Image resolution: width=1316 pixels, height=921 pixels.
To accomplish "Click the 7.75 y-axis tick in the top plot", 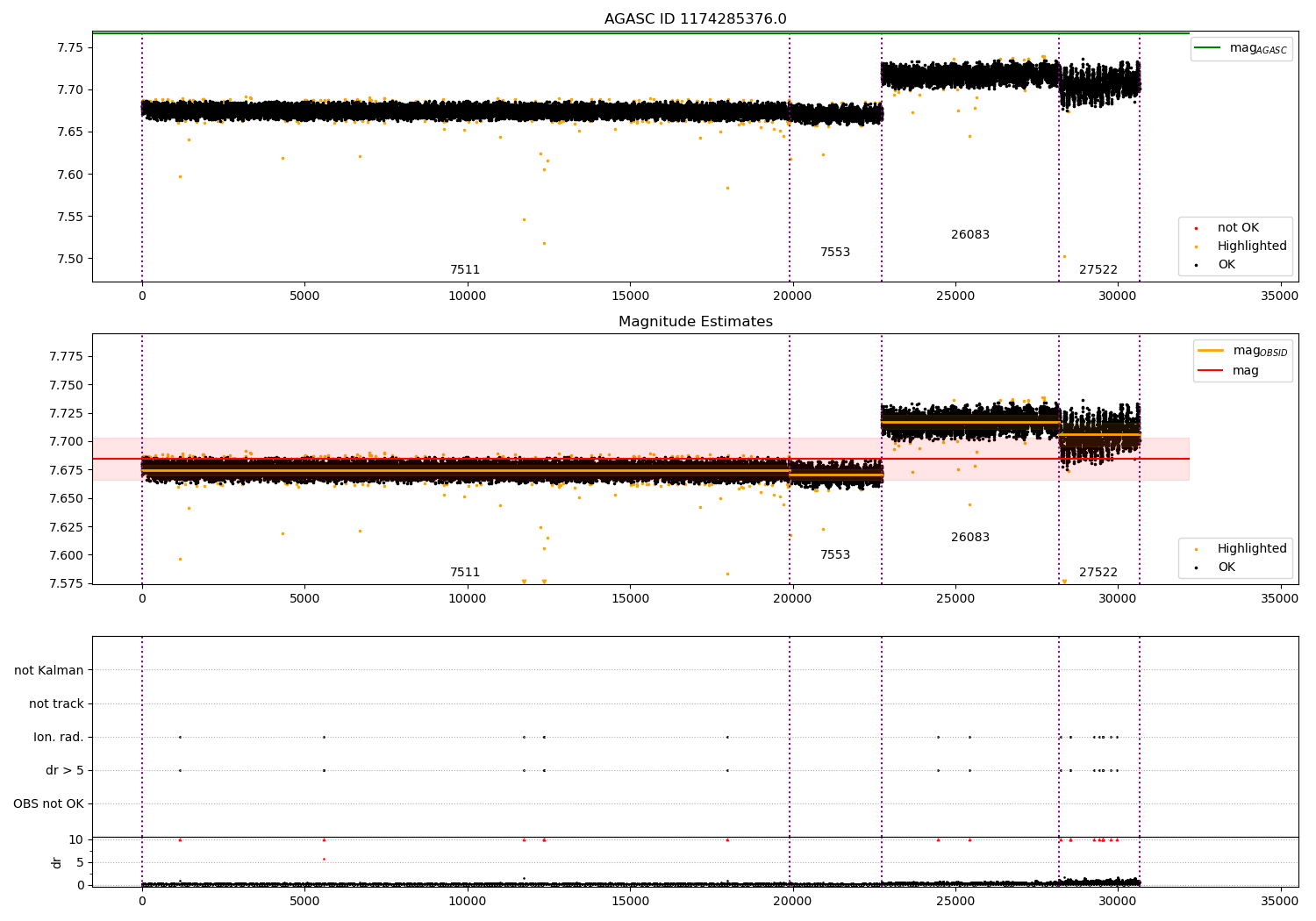I will coord(70,47).
